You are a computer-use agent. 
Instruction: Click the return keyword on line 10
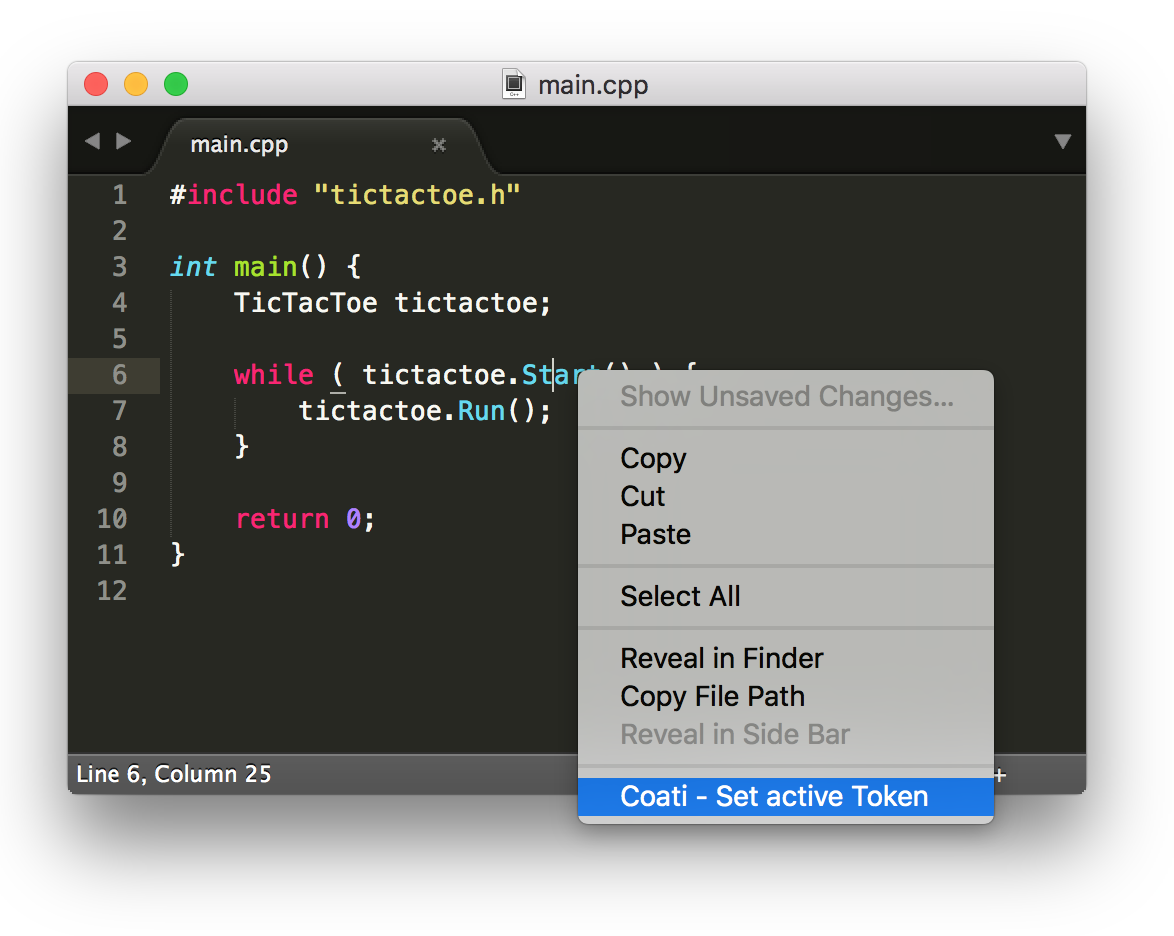[282, 519]
